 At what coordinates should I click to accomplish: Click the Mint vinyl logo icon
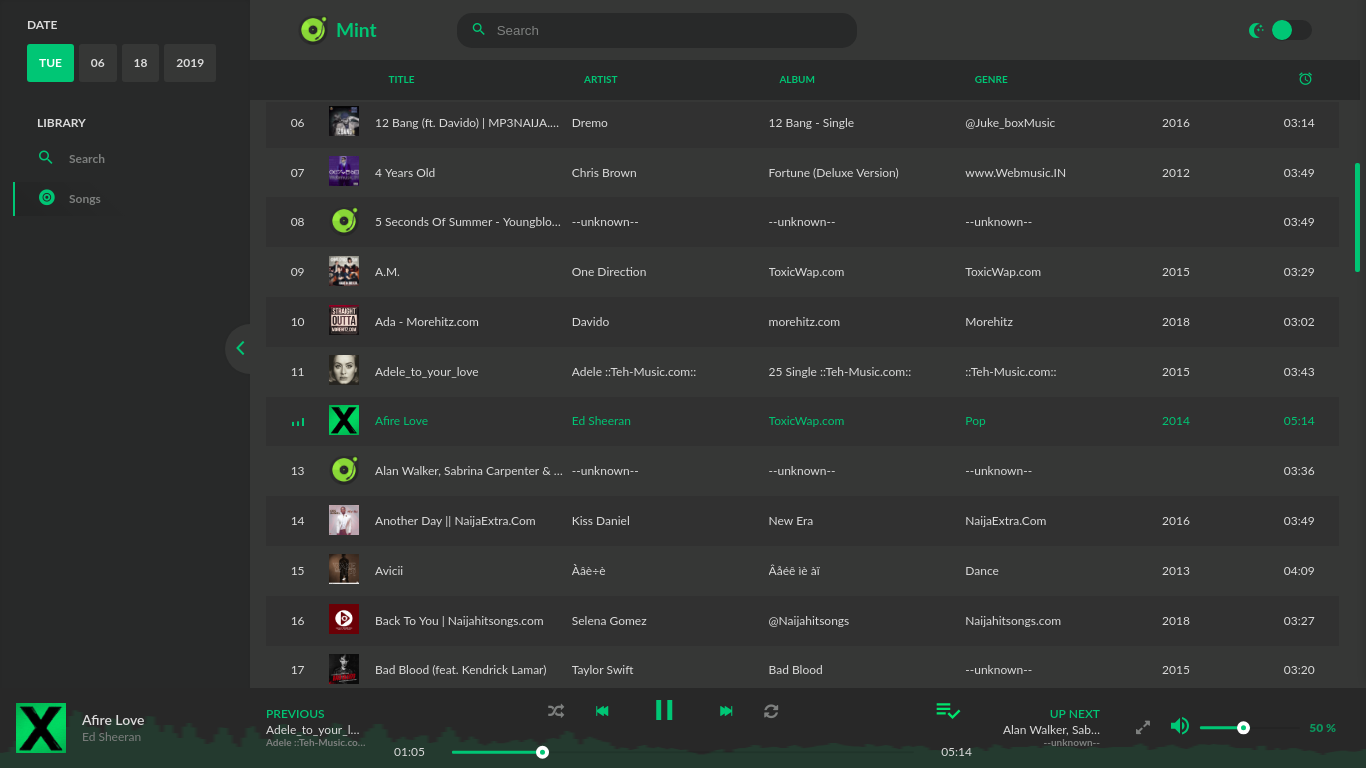pos(313,30)
